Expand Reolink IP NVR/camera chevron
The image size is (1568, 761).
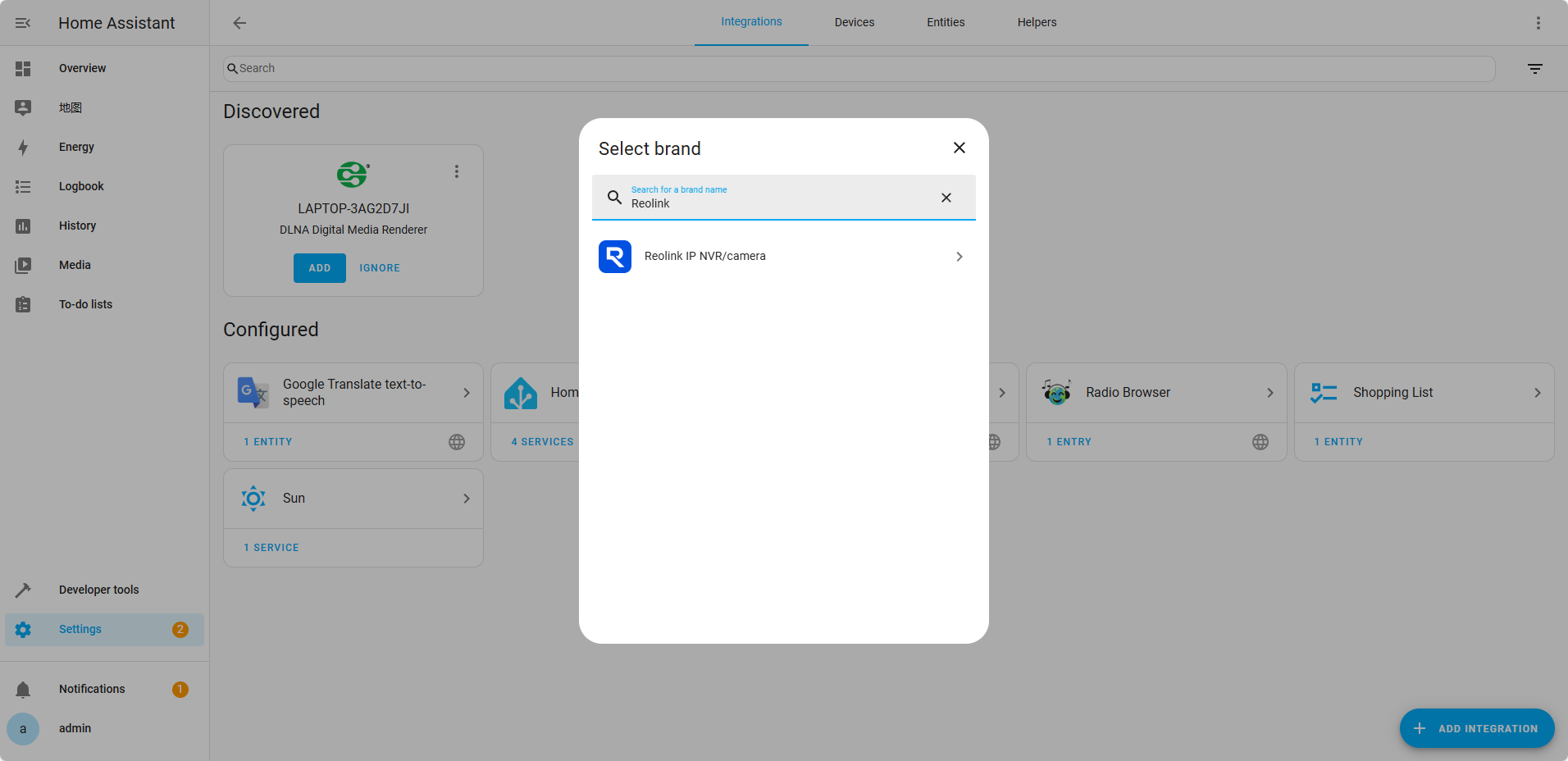[x=959, y=257]
